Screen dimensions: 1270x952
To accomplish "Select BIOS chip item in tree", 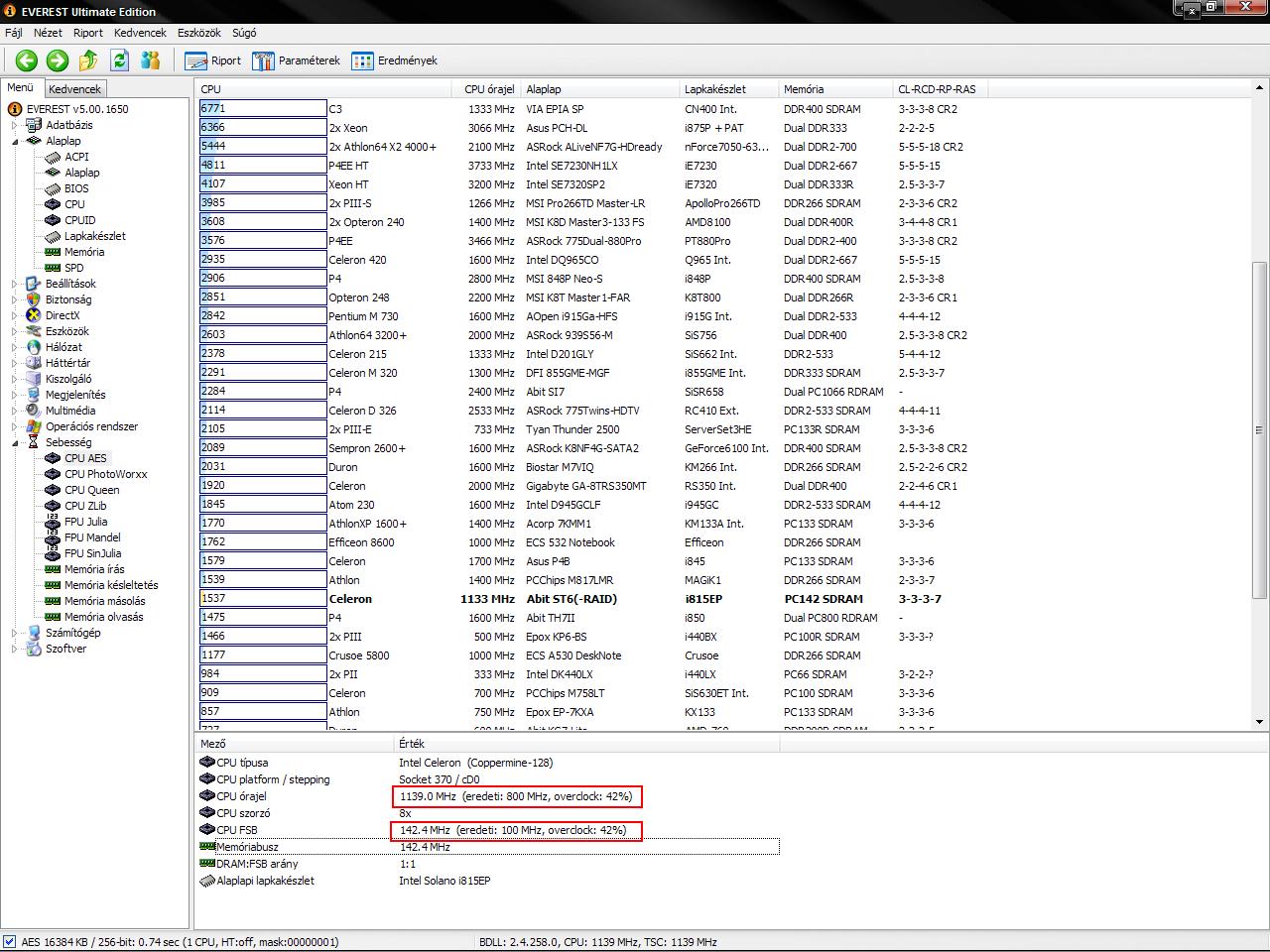I will pyautogui.click(x=67, y=188).
